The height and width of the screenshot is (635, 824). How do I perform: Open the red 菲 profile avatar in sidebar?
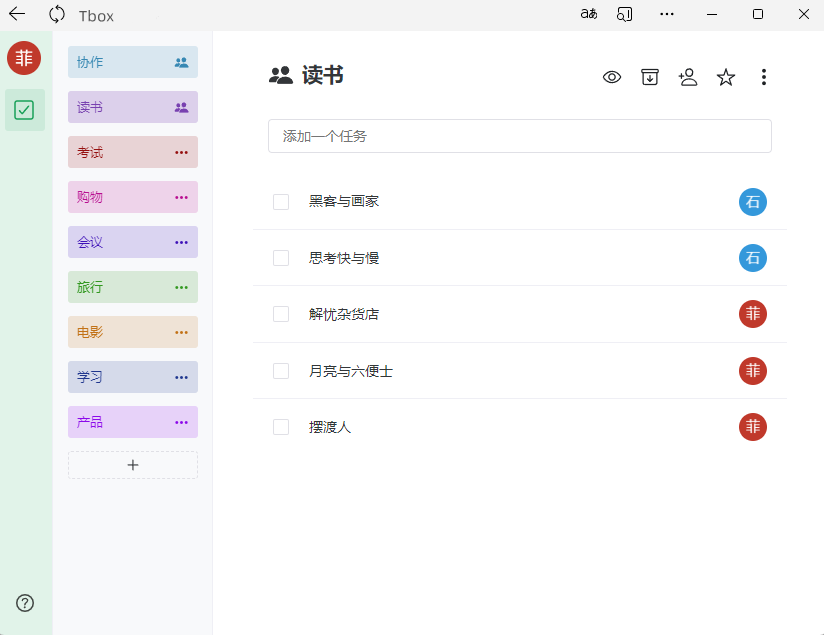pos(24,58)
